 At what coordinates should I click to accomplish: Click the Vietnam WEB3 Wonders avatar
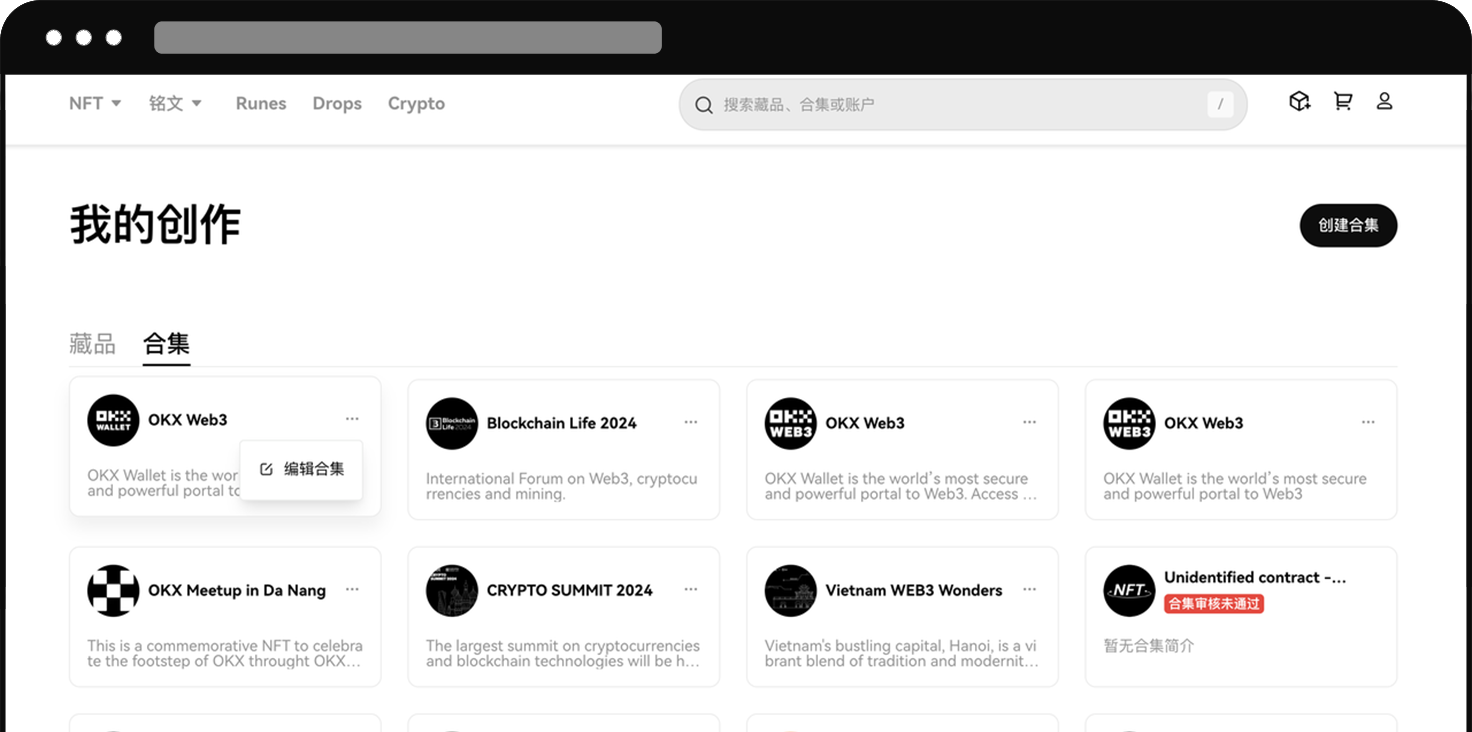tap(790, 590)
